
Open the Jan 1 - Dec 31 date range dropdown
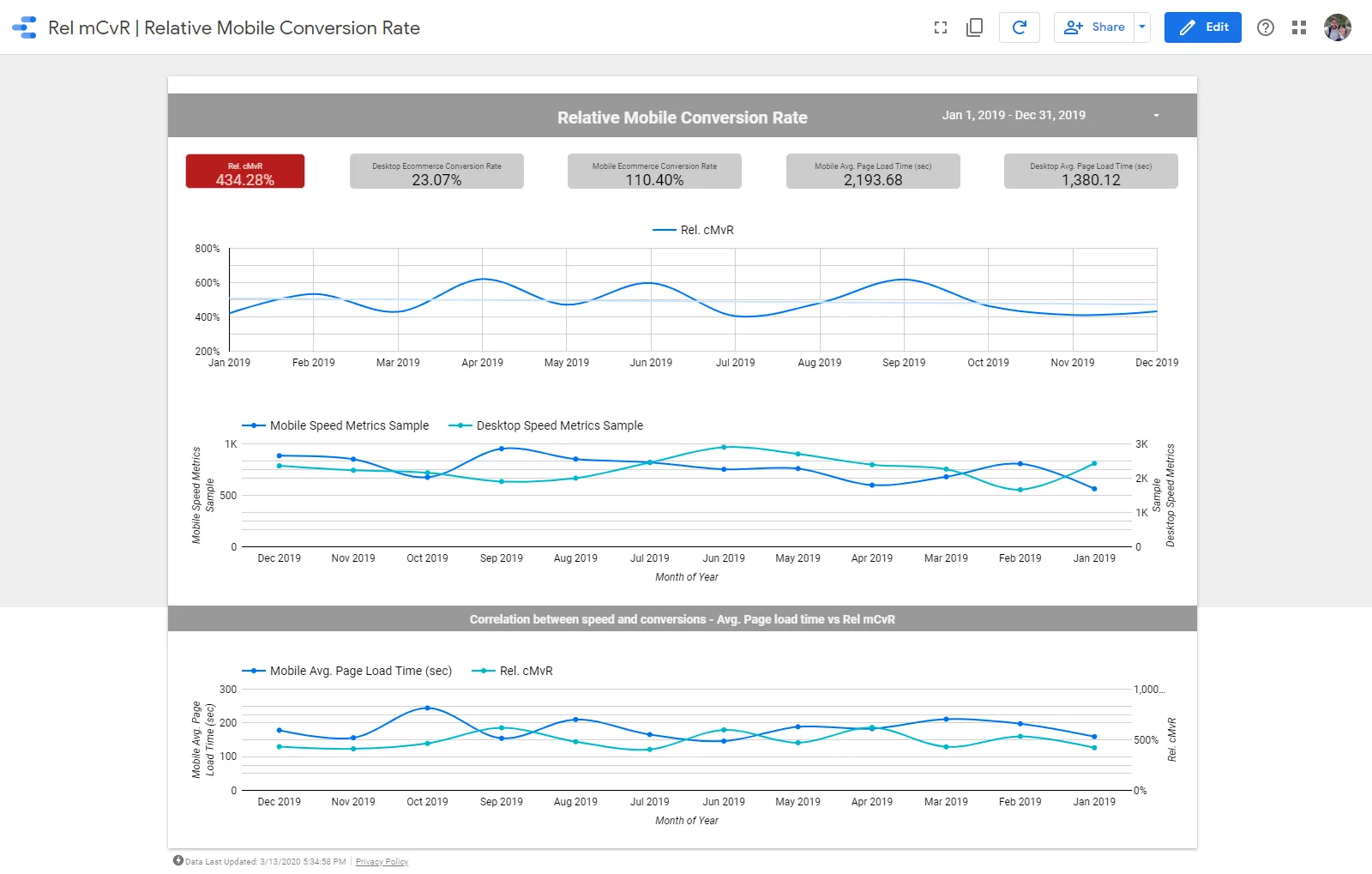pyautogui.click(x=1156, y=115)
